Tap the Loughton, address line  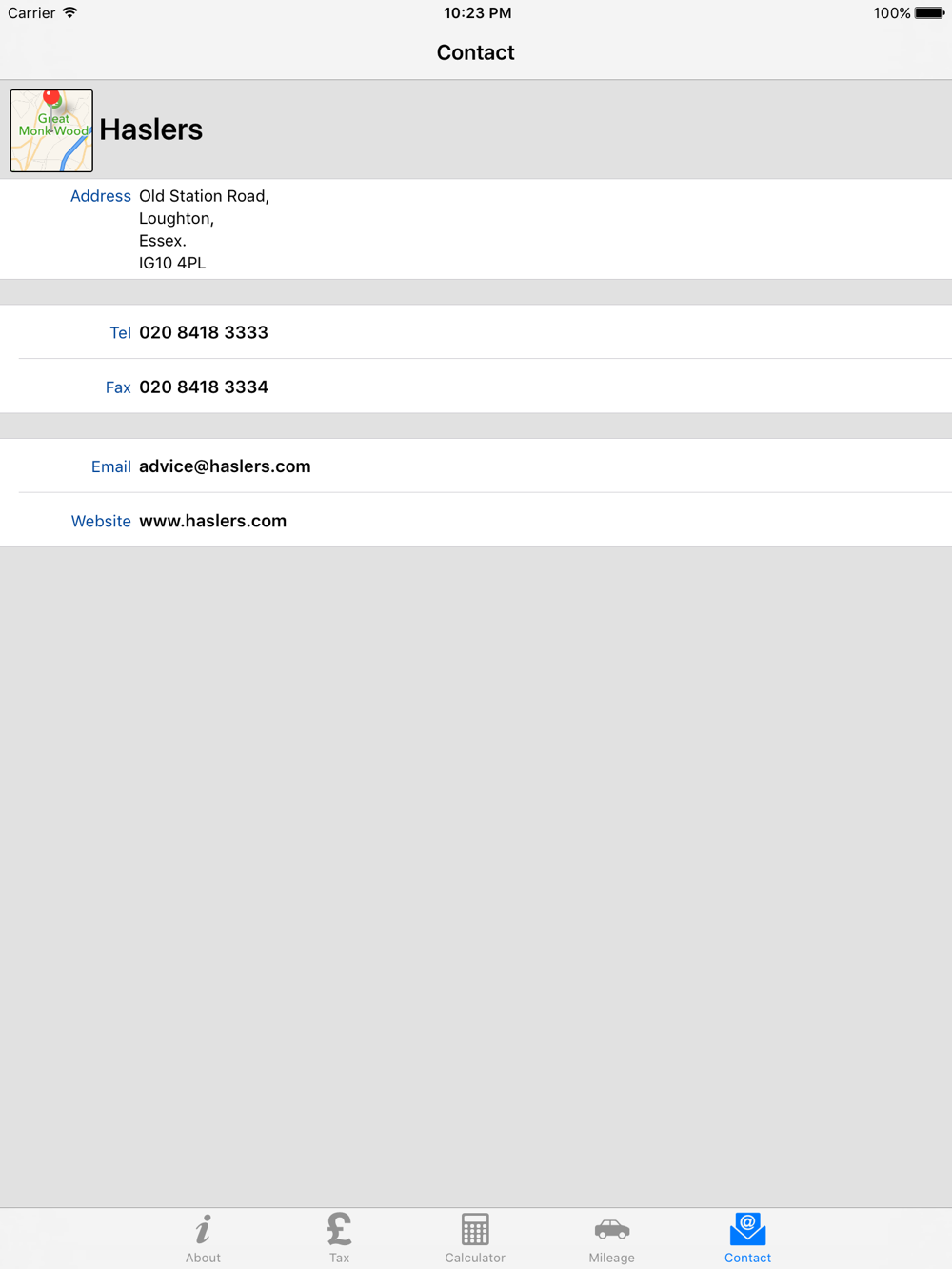176,218
